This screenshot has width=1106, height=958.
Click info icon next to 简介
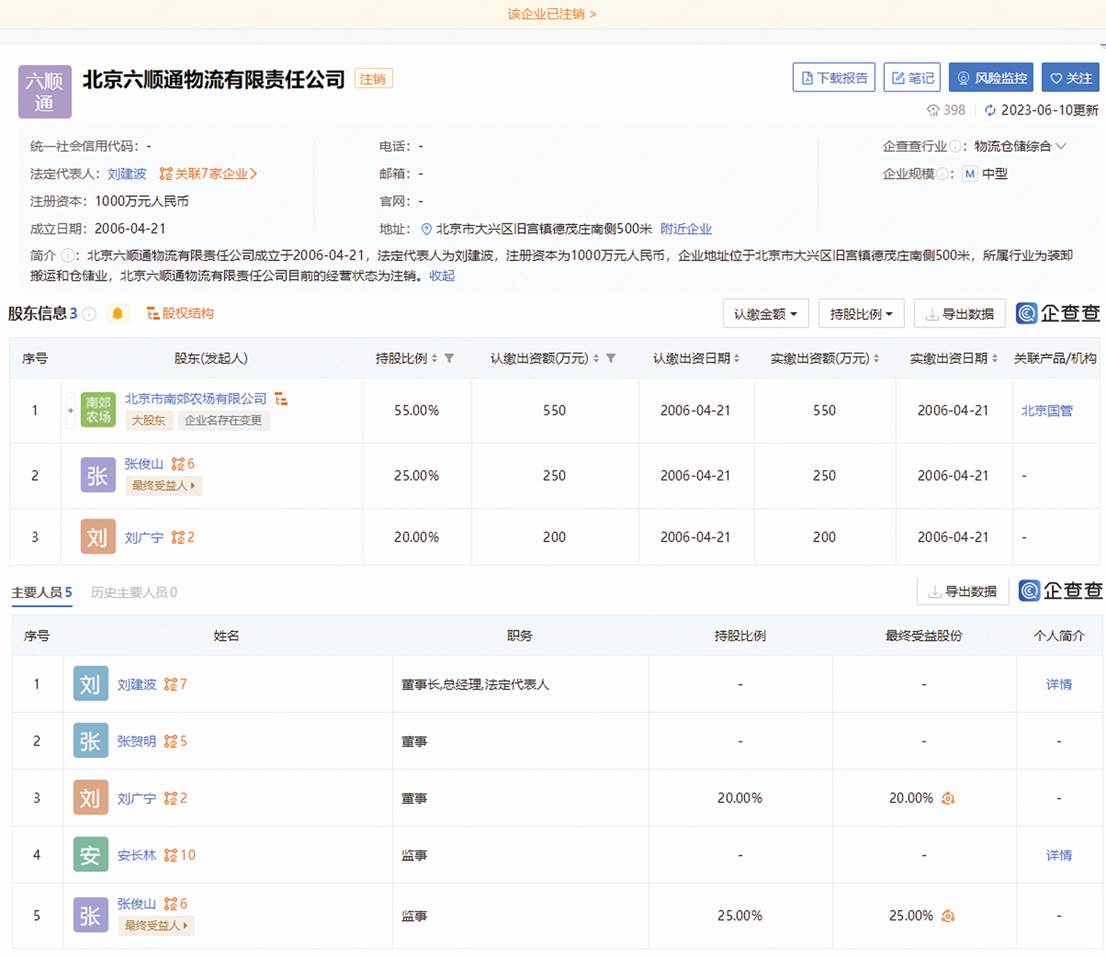coord(68,255)
